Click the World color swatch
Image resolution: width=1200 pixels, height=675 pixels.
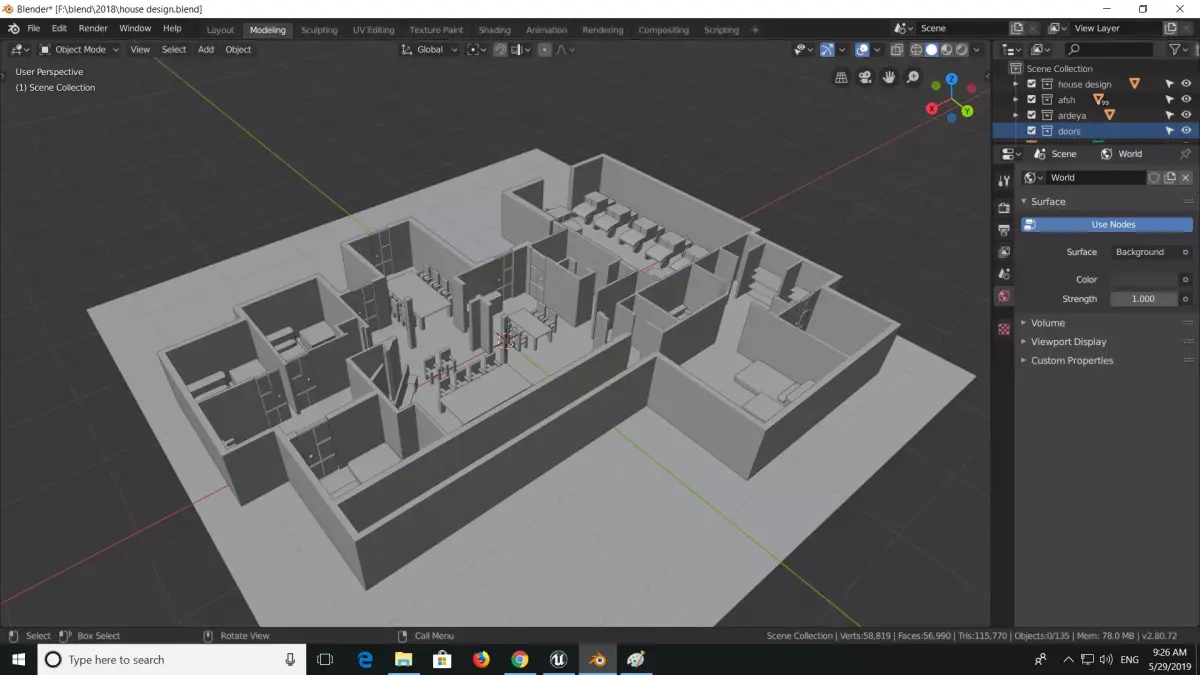click(1143, 280)
